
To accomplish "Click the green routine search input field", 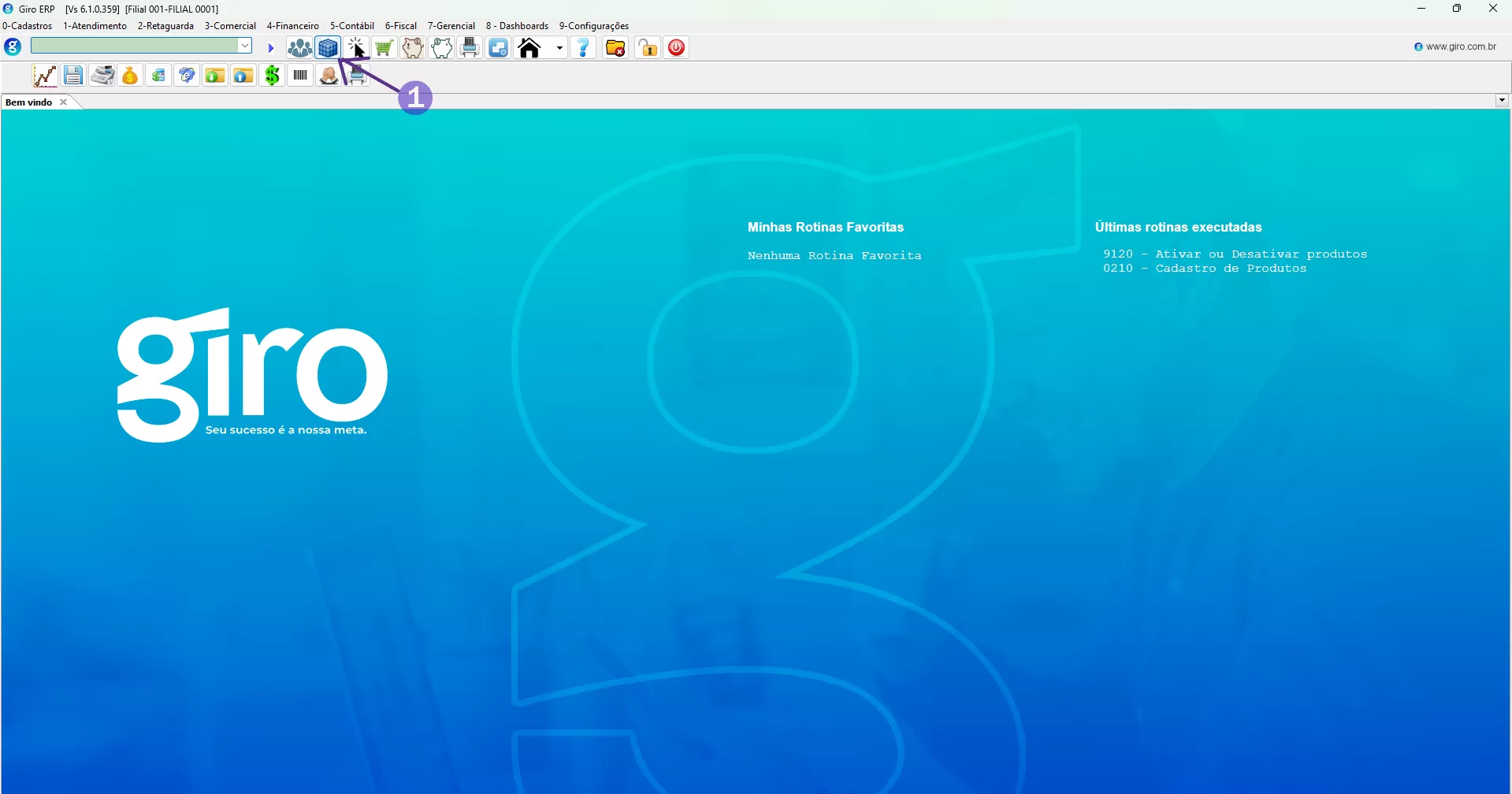I will 134,46.
